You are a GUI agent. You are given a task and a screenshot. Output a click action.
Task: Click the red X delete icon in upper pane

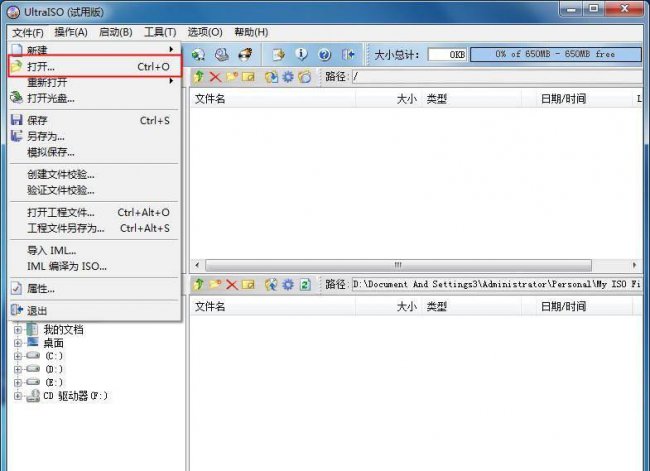tap(215, 76)
